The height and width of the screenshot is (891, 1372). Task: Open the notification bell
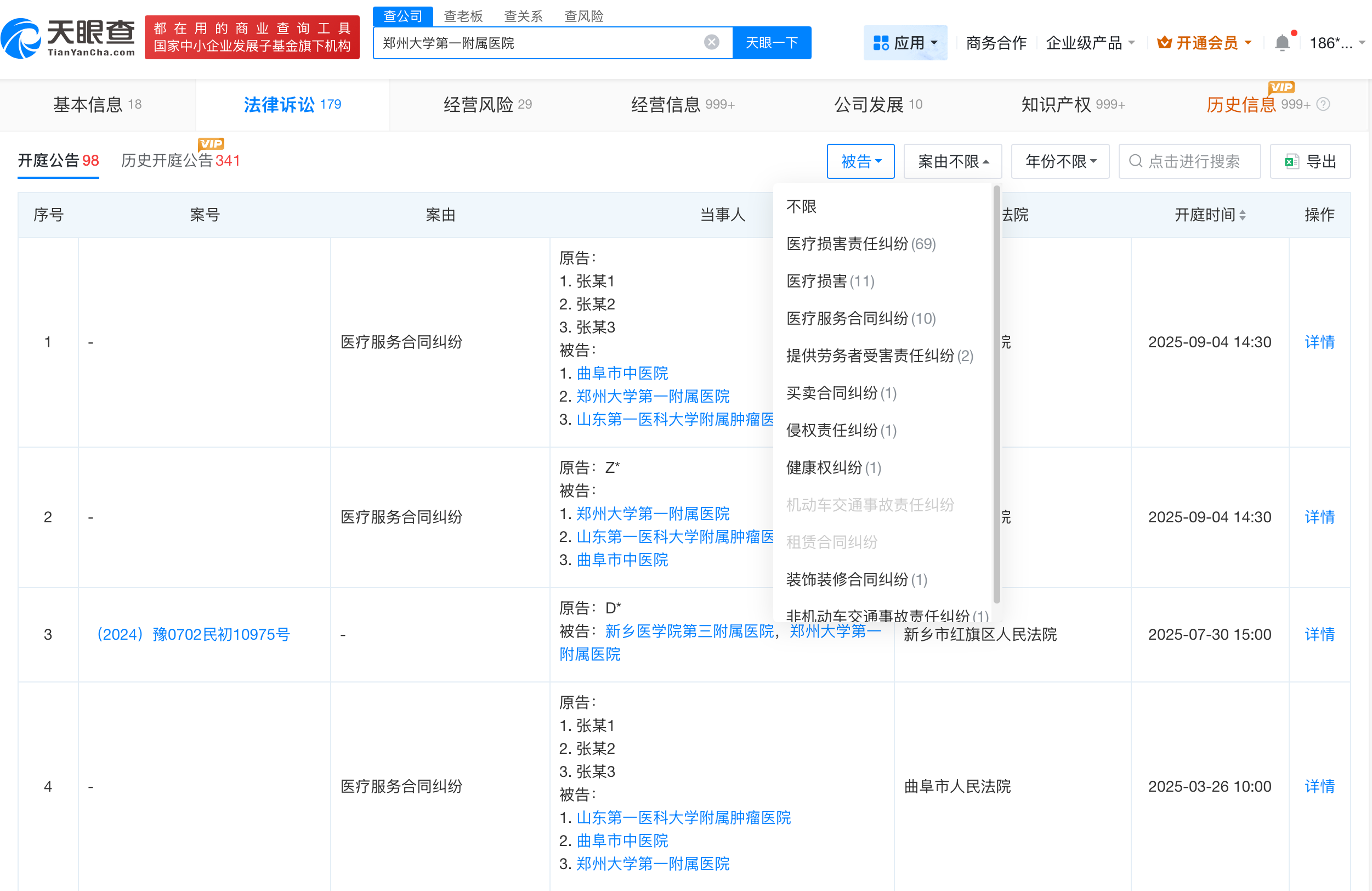coord(1282,42)
